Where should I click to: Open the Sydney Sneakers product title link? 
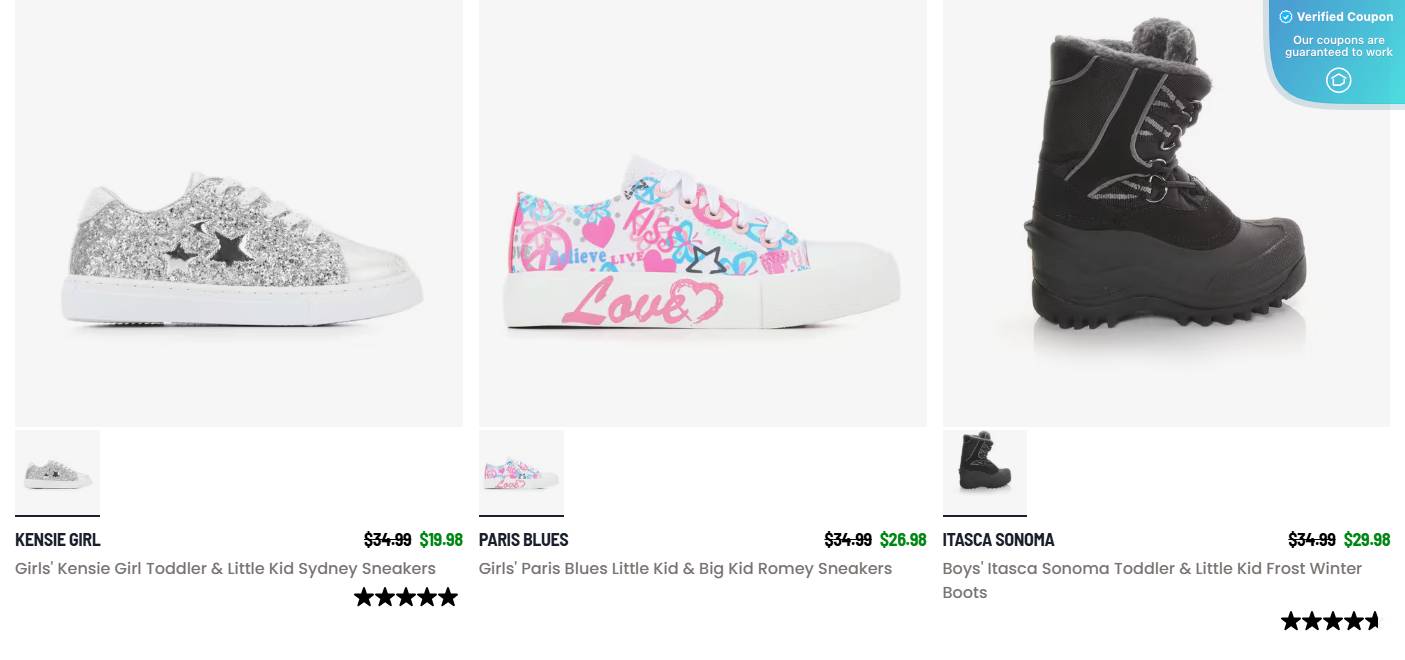point(224,568)
